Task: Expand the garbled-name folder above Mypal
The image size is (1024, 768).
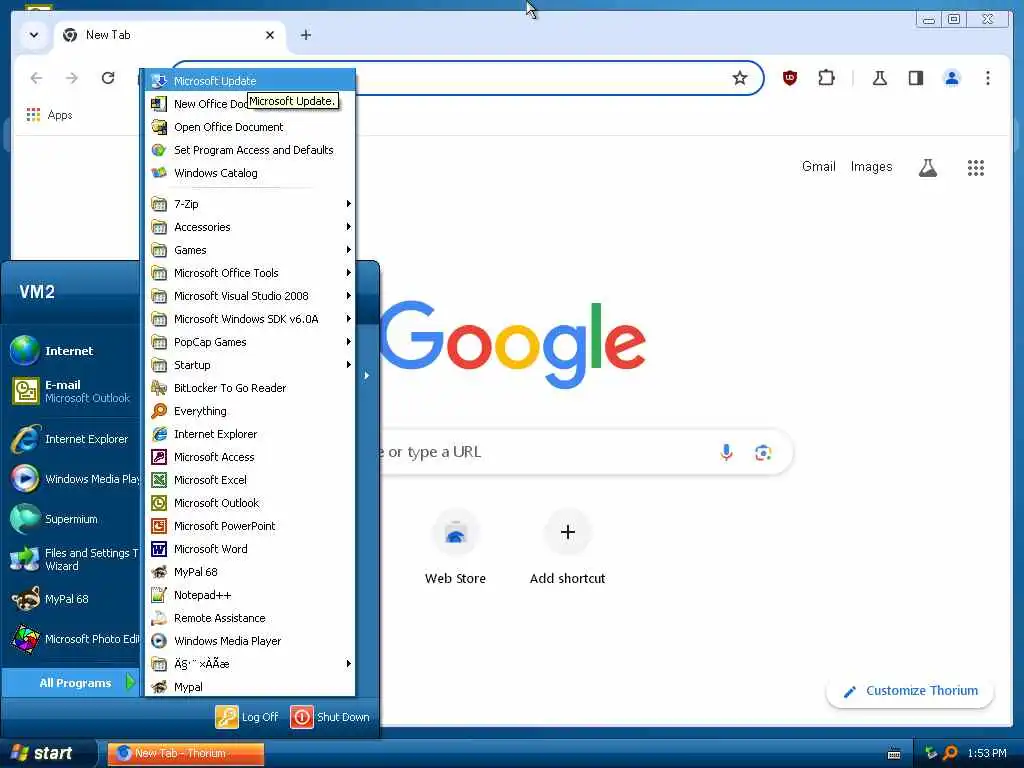Action: [x=250, y=664]
